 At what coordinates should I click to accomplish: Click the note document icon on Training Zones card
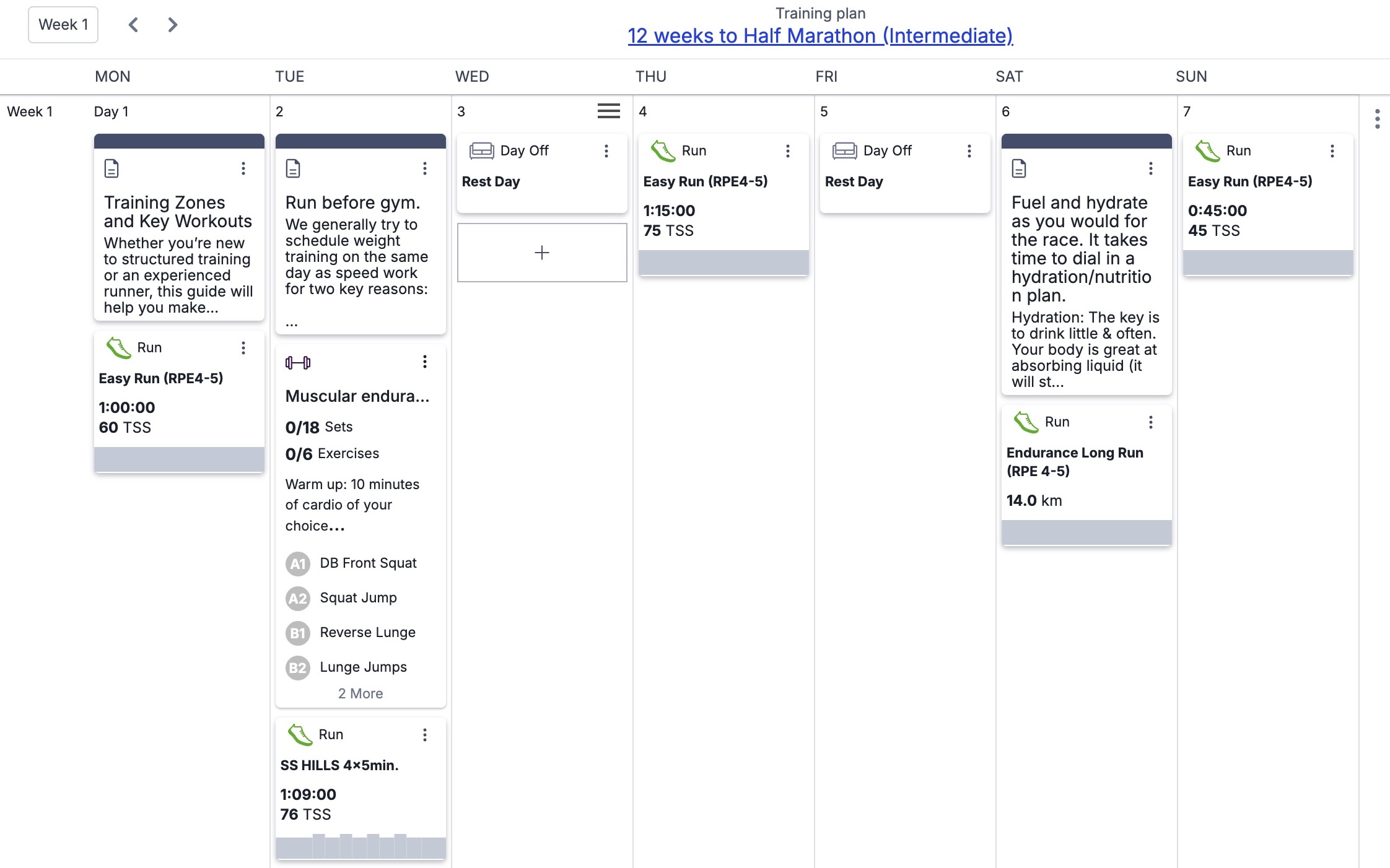(111, 168)
